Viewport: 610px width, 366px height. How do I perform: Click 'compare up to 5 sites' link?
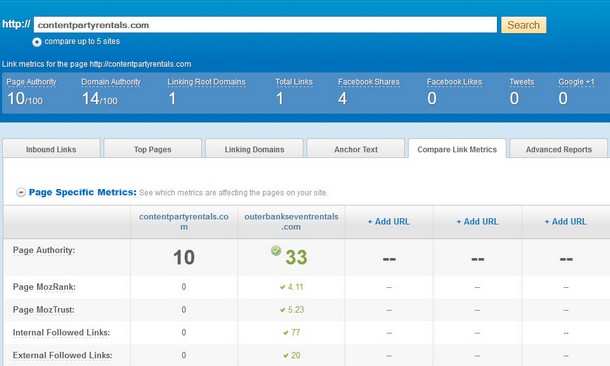click(x=82, y=41)
